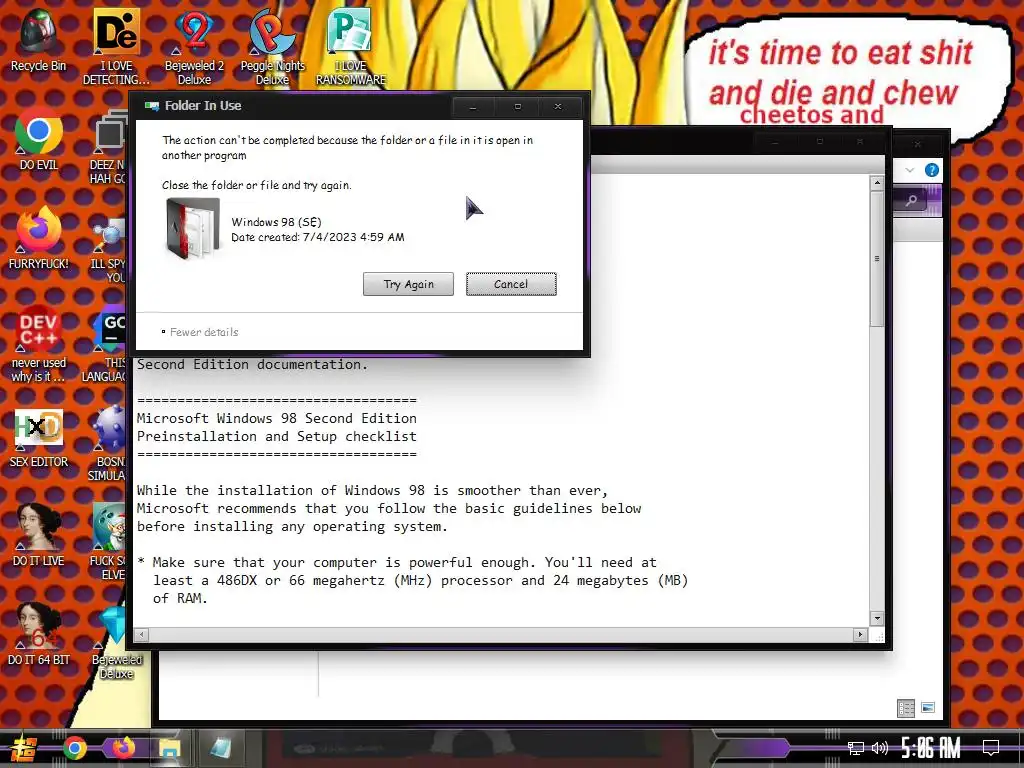Screen dimensions: 1024x768
Task: Open the BOSN SIMULA desktop shortcut
Action: (x=108, y=444)
